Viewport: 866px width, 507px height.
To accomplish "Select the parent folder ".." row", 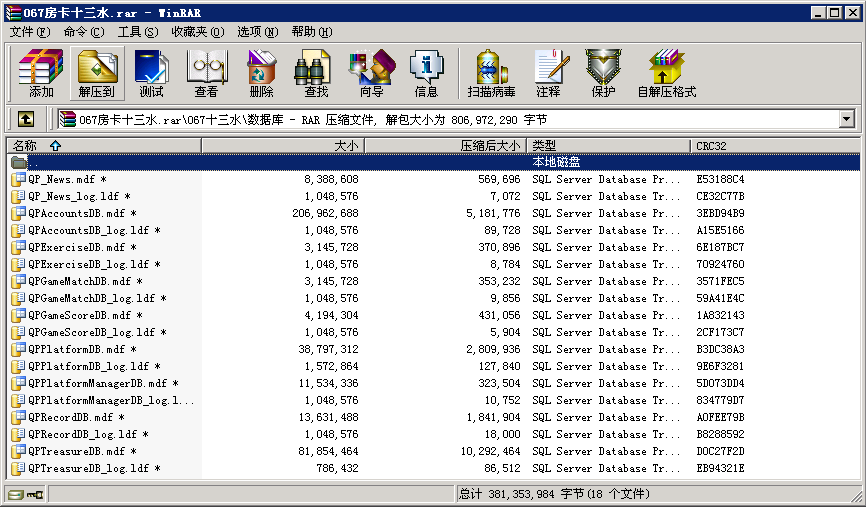I will pyautogui.click(x=34, y=162).
